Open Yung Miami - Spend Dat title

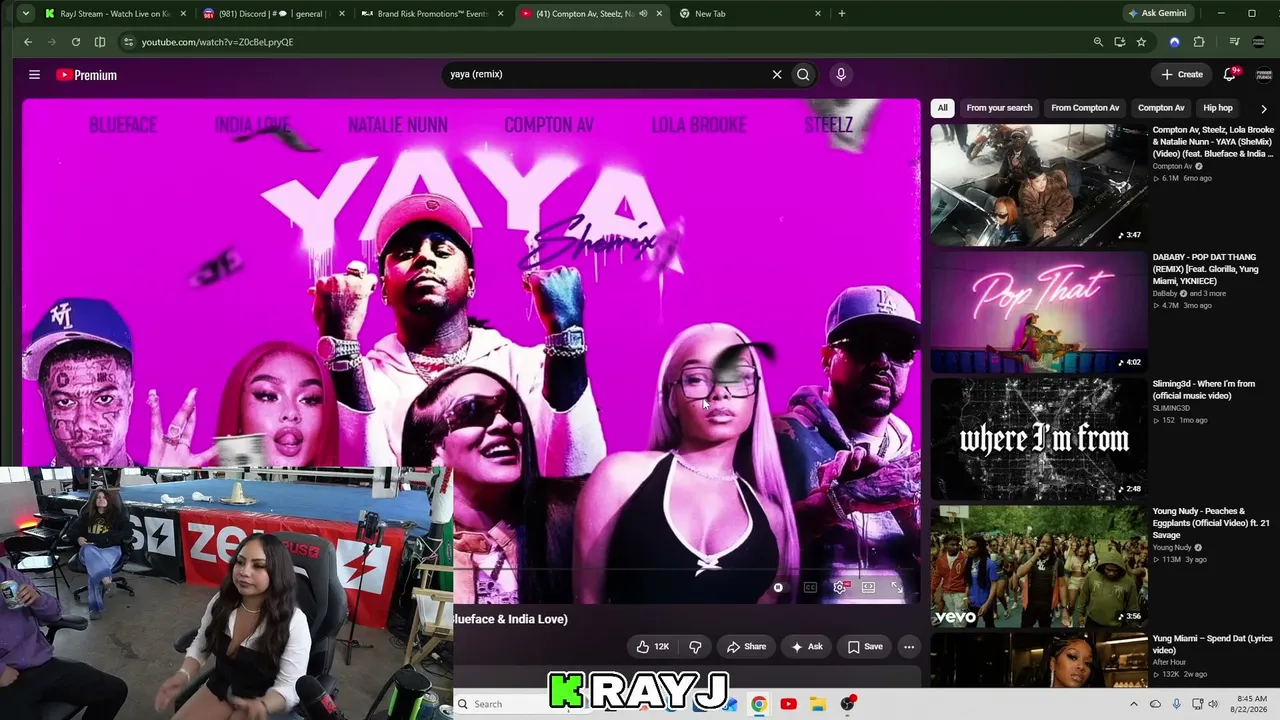point(1212,644)
